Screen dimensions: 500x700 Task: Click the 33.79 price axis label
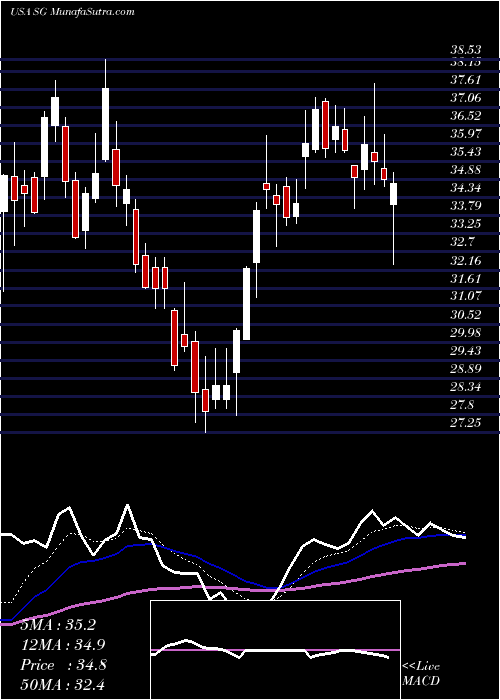(x=466, y=206)
